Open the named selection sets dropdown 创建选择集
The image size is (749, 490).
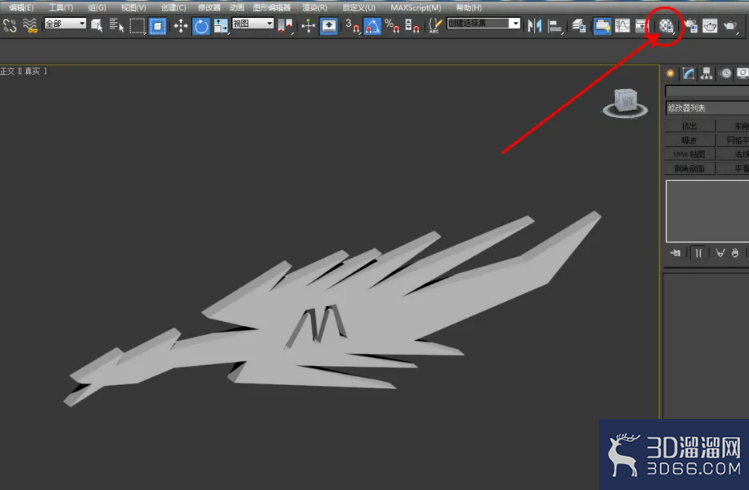coord(483,23)
